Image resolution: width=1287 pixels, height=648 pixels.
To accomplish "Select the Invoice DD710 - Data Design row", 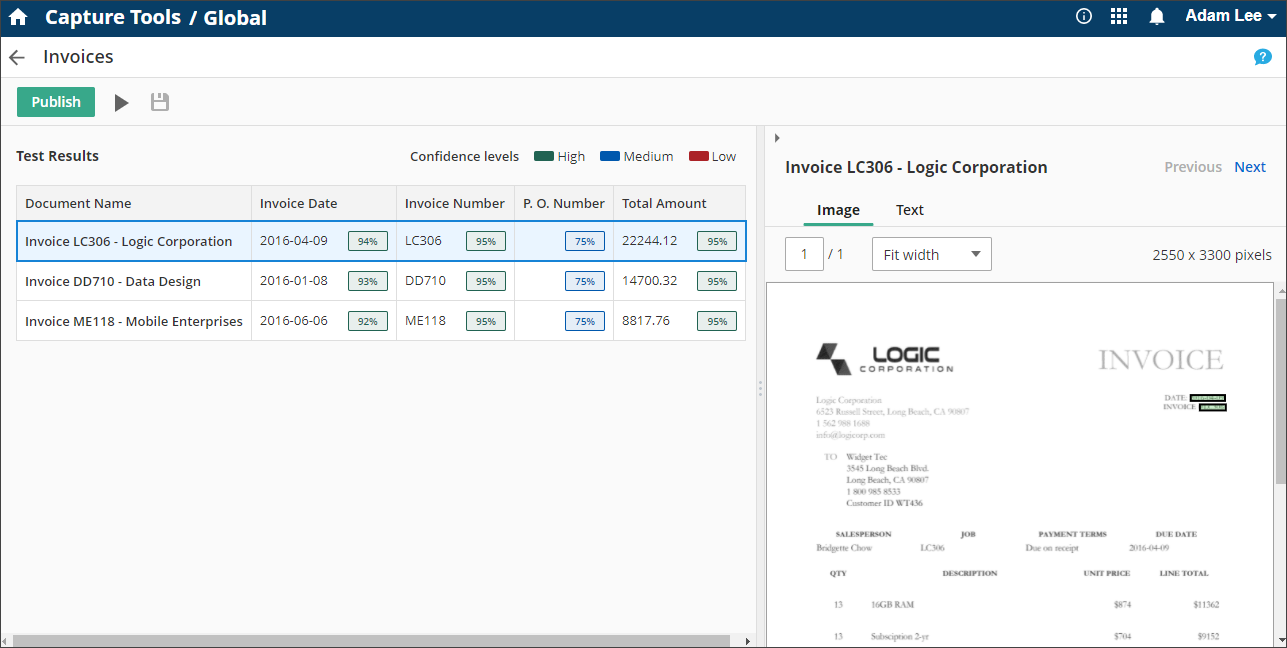I will click(134, 281).
